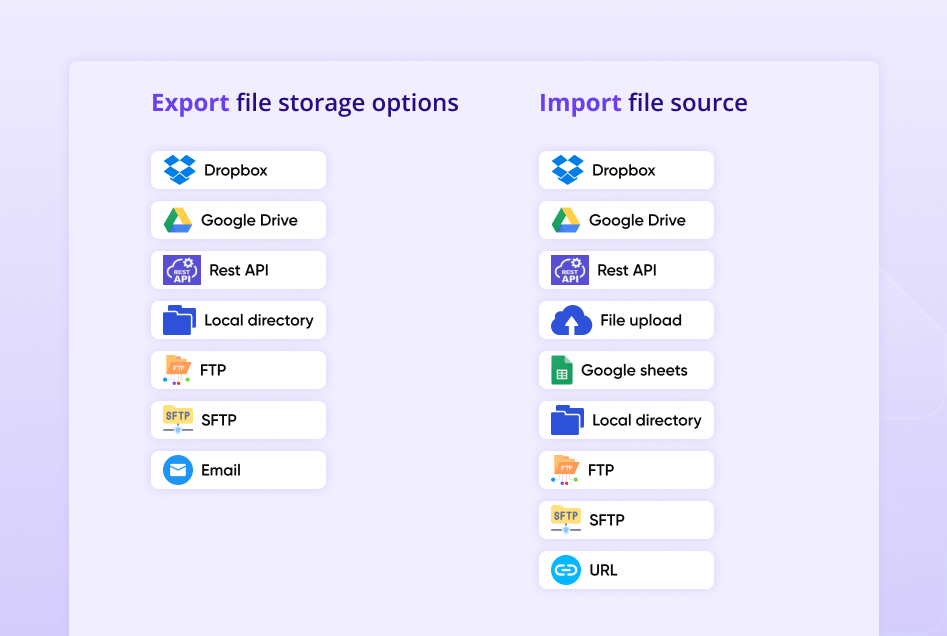Select Google Drive as export storage
The image size is (947, 636).
[x=238, y=219]
